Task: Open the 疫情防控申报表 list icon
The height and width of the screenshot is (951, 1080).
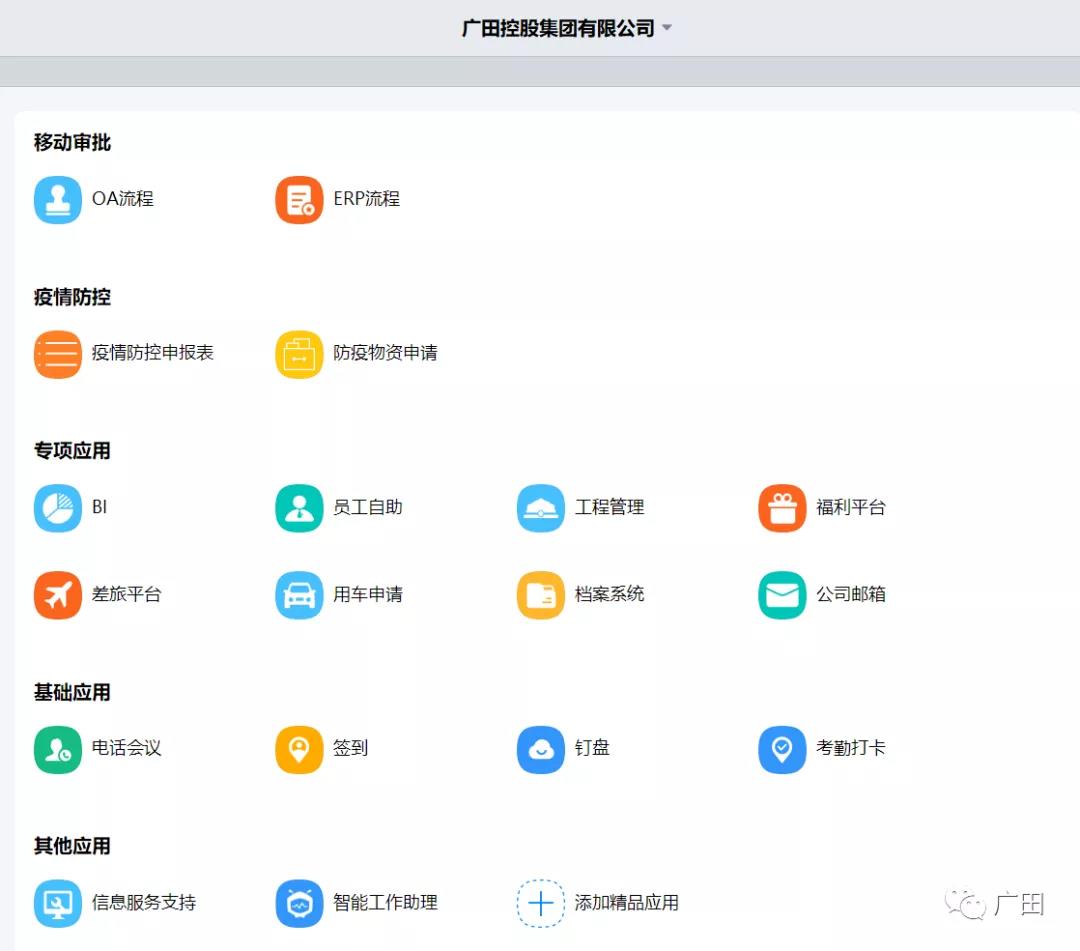Action: coord(58,354)
